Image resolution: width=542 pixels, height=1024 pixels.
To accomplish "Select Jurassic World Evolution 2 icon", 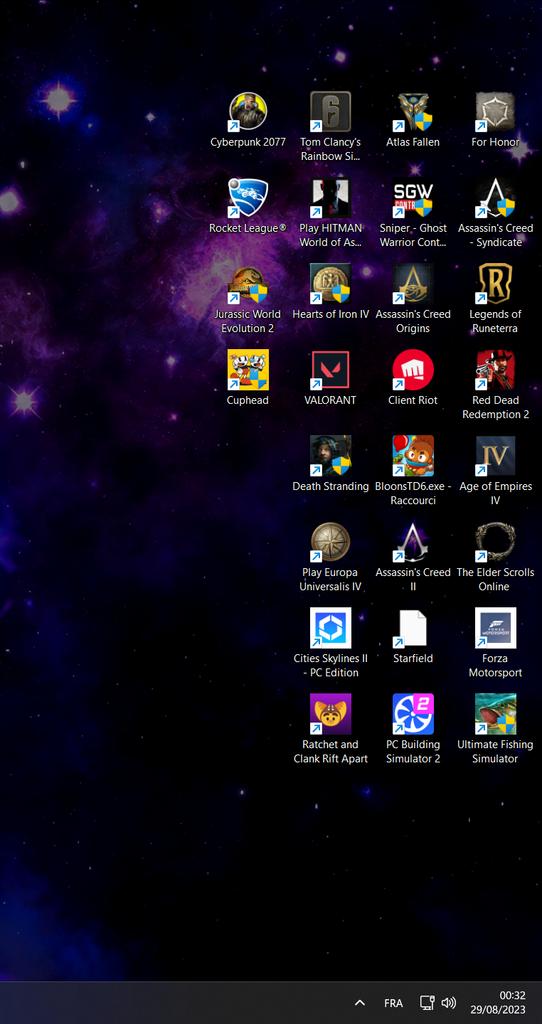I will (247, 284).
